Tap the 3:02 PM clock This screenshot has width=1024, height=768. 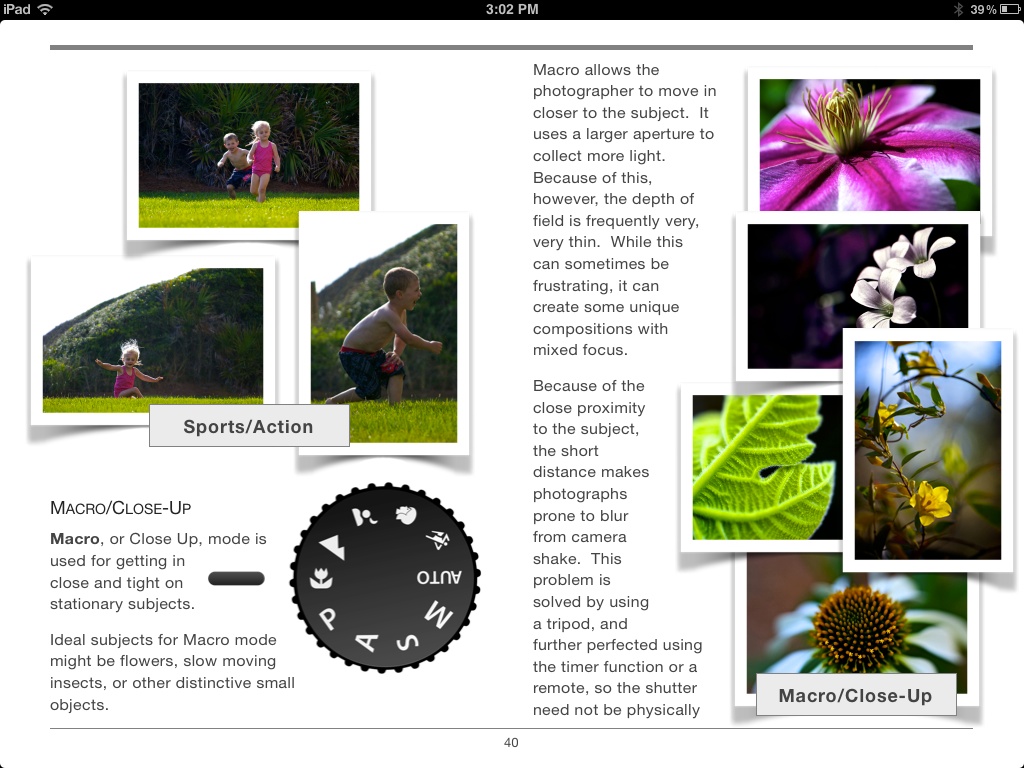[512, 9]
